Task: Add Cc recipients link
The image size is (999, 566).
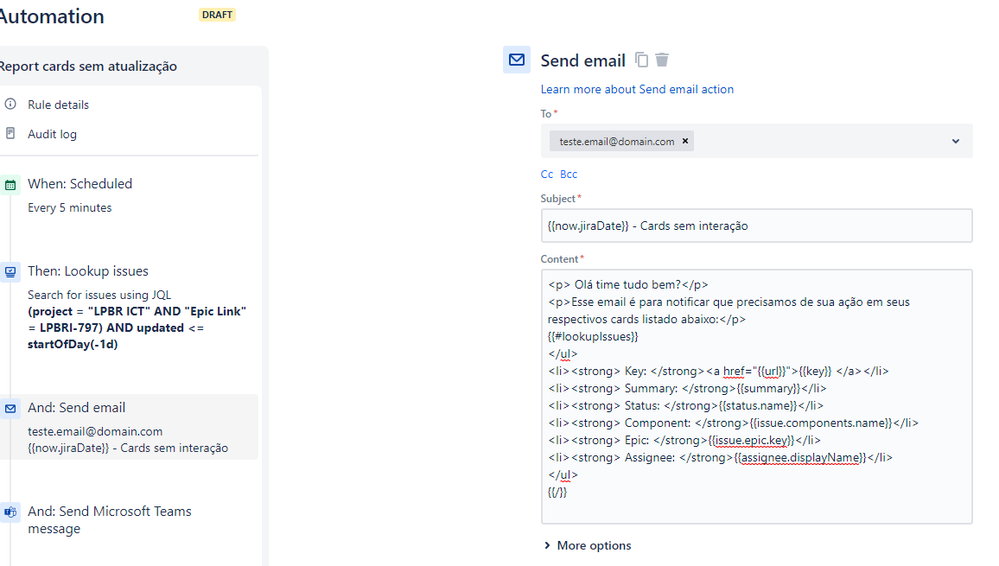Action: (547, 174)
